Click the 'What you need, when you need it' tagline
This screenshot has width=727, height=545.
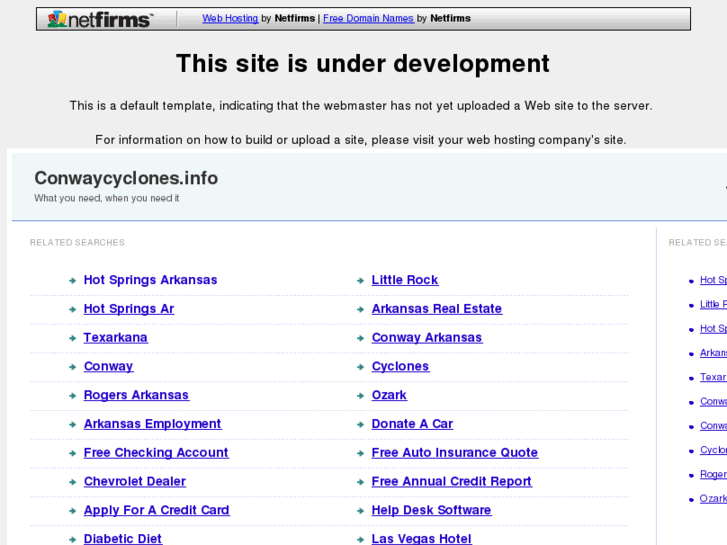tap(107, 198)
